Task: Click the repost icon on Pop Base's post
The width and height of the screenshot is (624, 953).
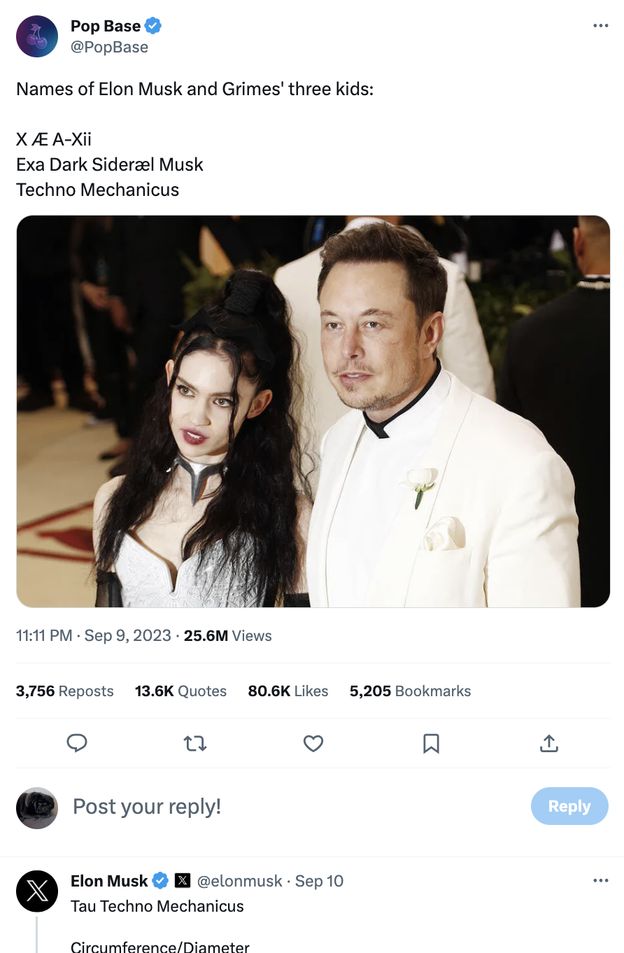Action: coord(195,743)
